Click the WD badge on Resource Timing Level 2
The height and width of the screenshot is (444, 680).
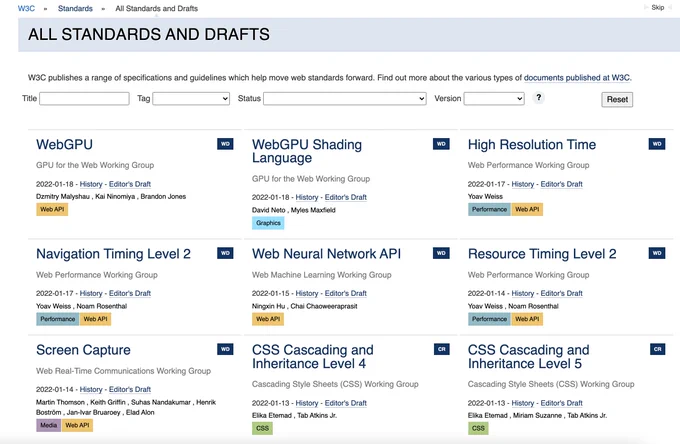(x=657, y=253)
